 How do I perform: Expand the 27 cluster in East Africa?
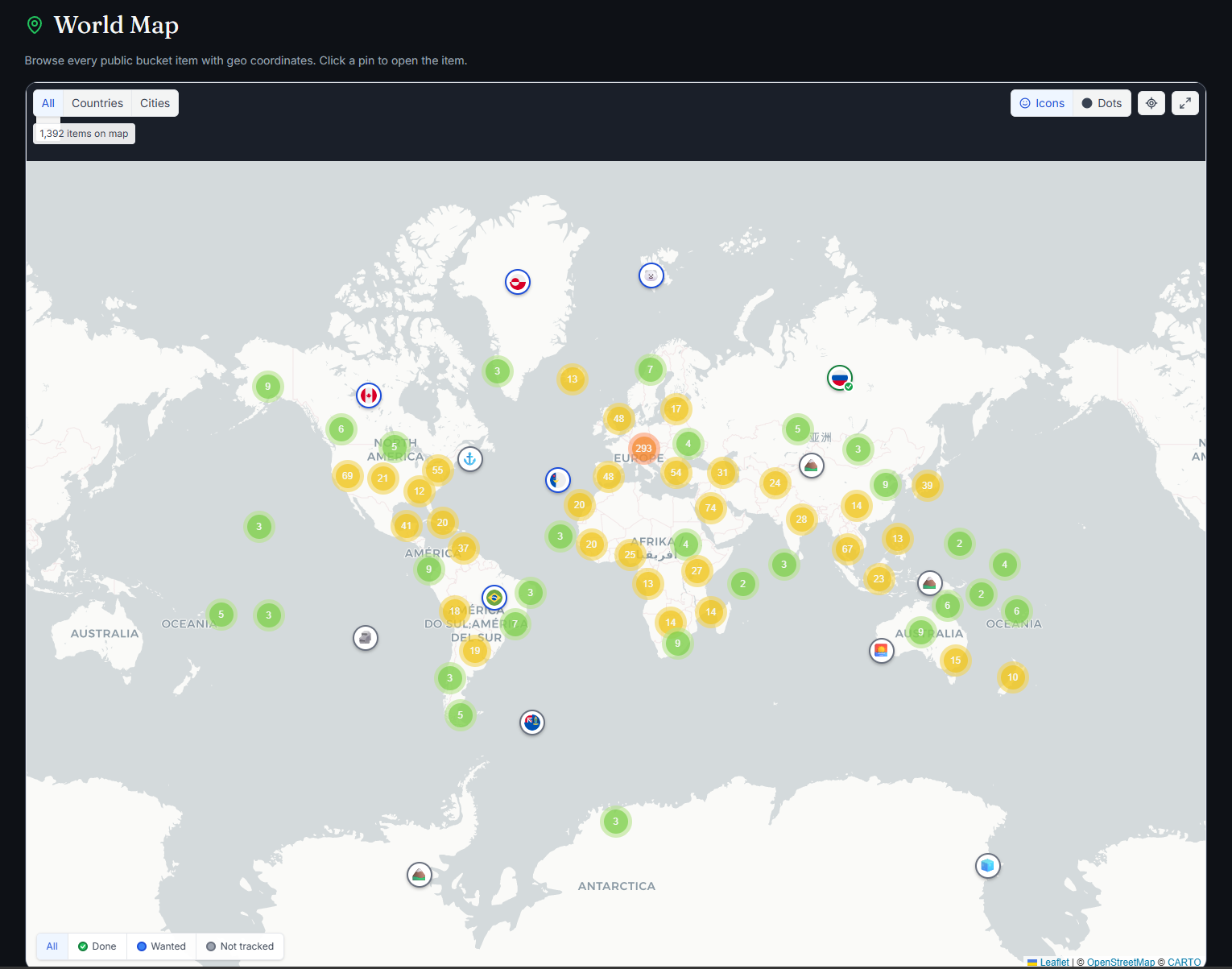pos(697,571)
